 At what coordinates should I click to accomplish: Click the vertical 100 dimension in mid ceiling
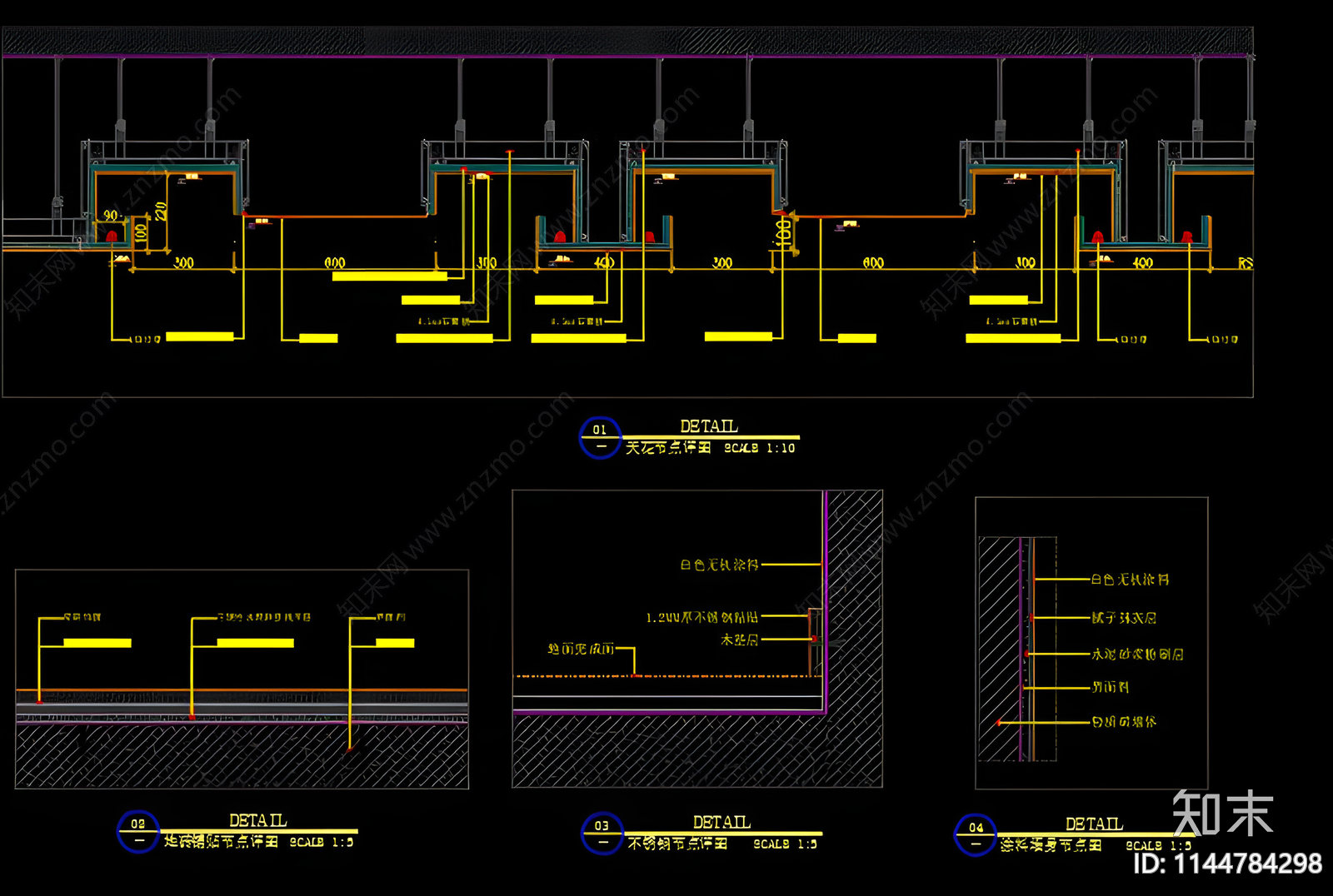[x=783, y=232]
